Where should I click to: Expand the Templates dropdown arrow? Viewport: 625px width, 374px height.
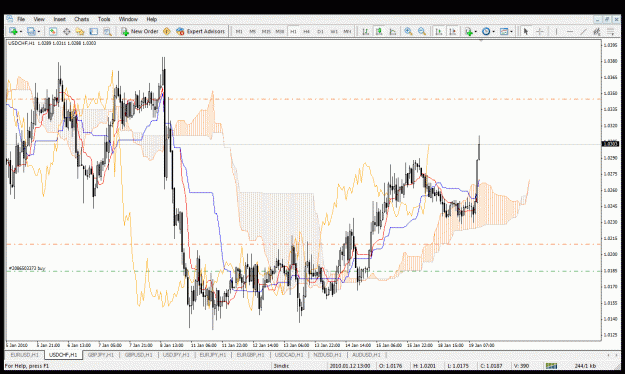(x=511, y=31)
